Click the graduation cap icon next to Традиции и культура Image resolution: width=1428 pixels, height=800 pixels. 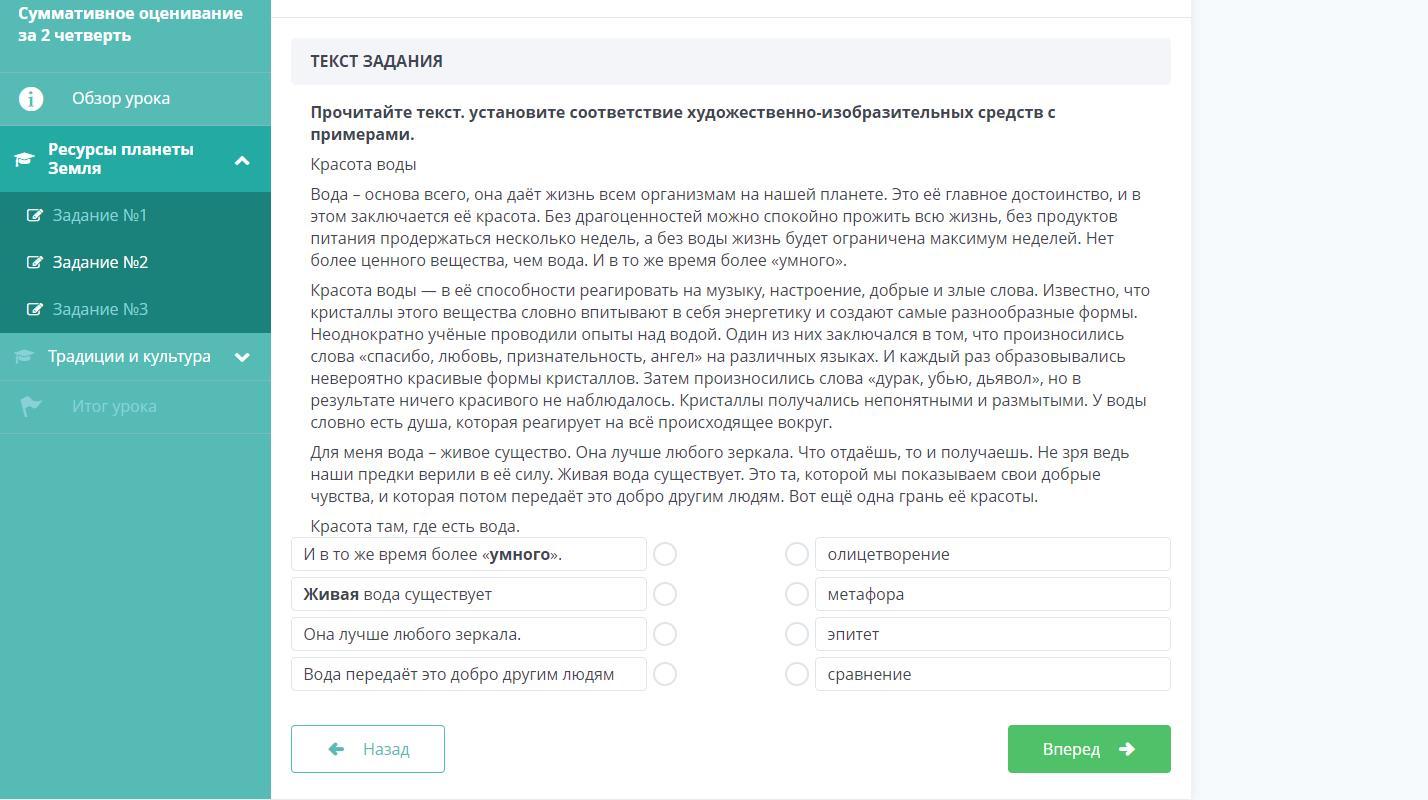(24, 357)
